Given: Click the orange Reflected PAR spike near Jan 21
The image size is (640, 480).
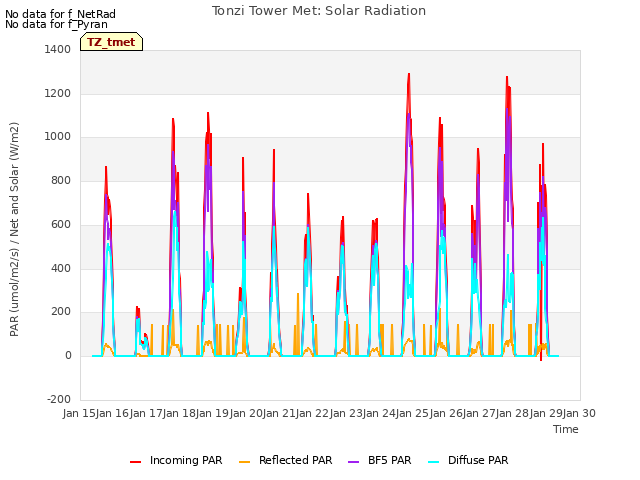Looking at the screenshot, I should click(298, 295).
